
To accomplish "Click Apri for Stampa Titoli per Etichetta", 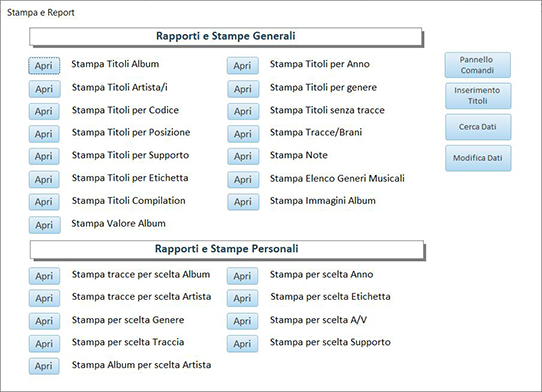I will pos(44,179).
